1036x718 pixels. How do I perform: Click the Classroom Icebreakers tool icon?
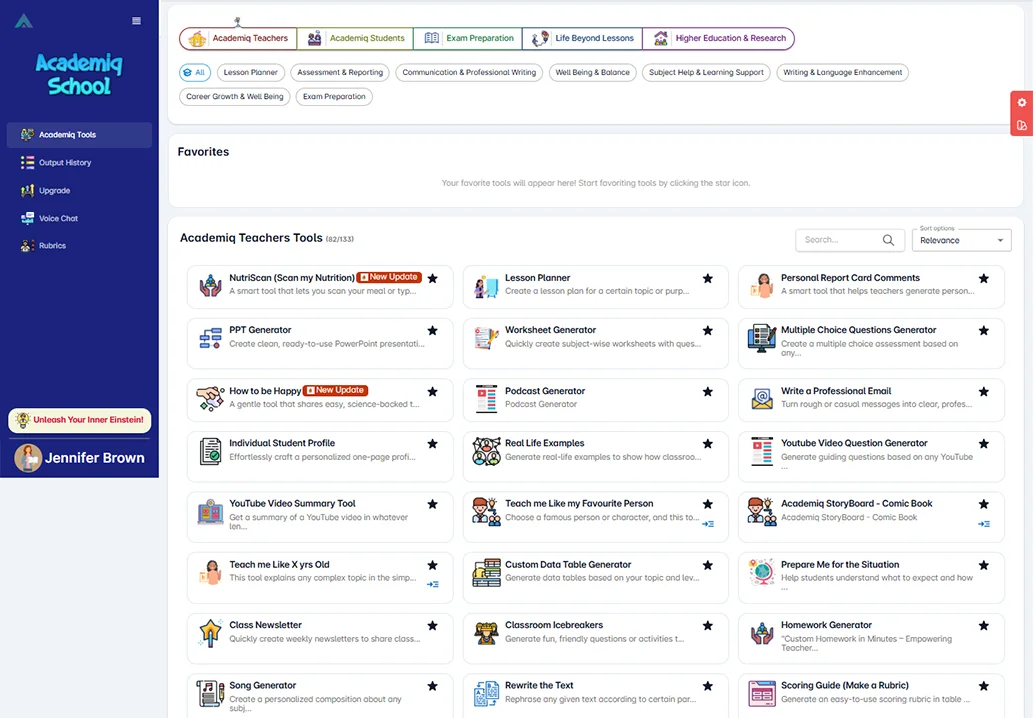(x=486, y=633)
